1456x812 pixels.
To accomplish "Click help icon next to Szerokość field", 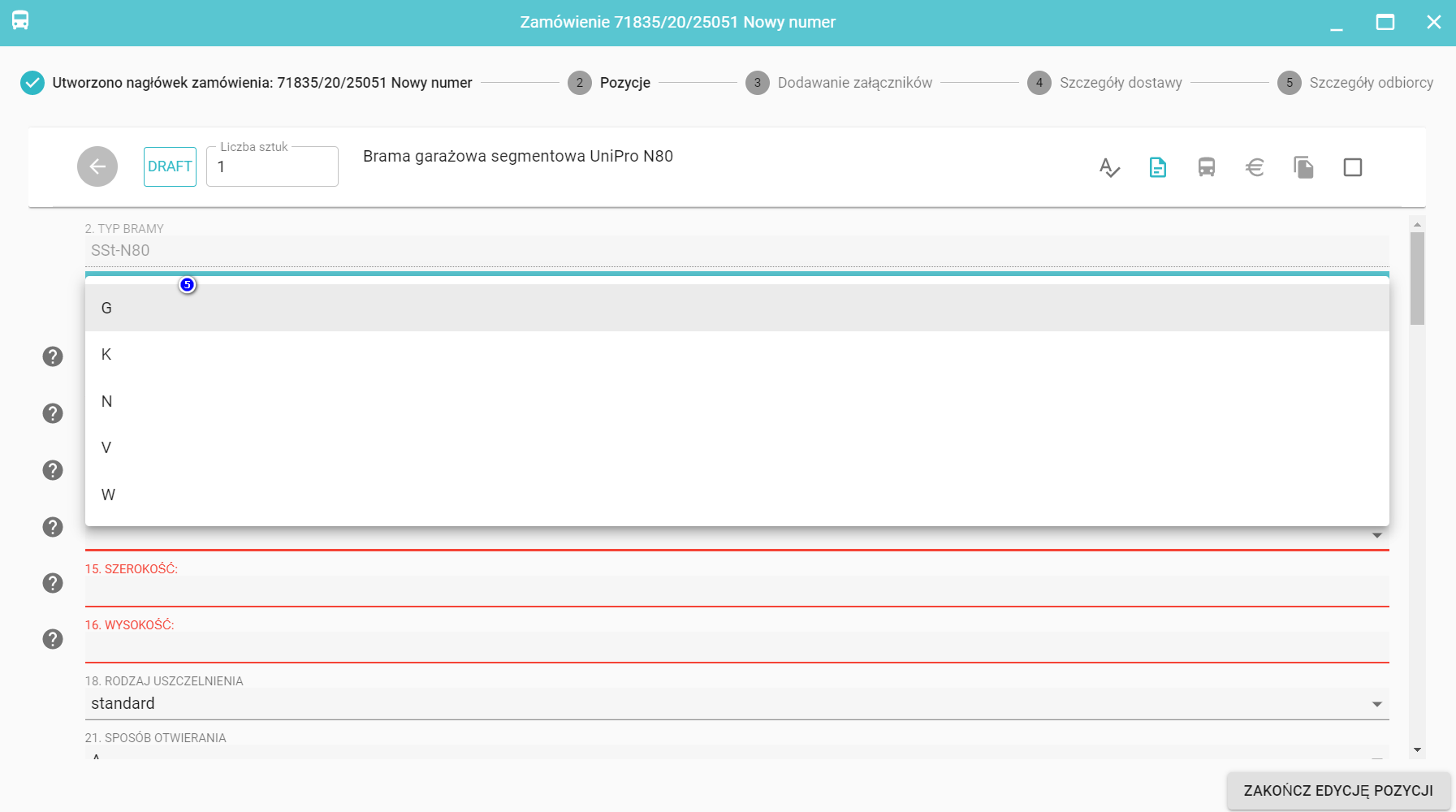I will (53, 583).
